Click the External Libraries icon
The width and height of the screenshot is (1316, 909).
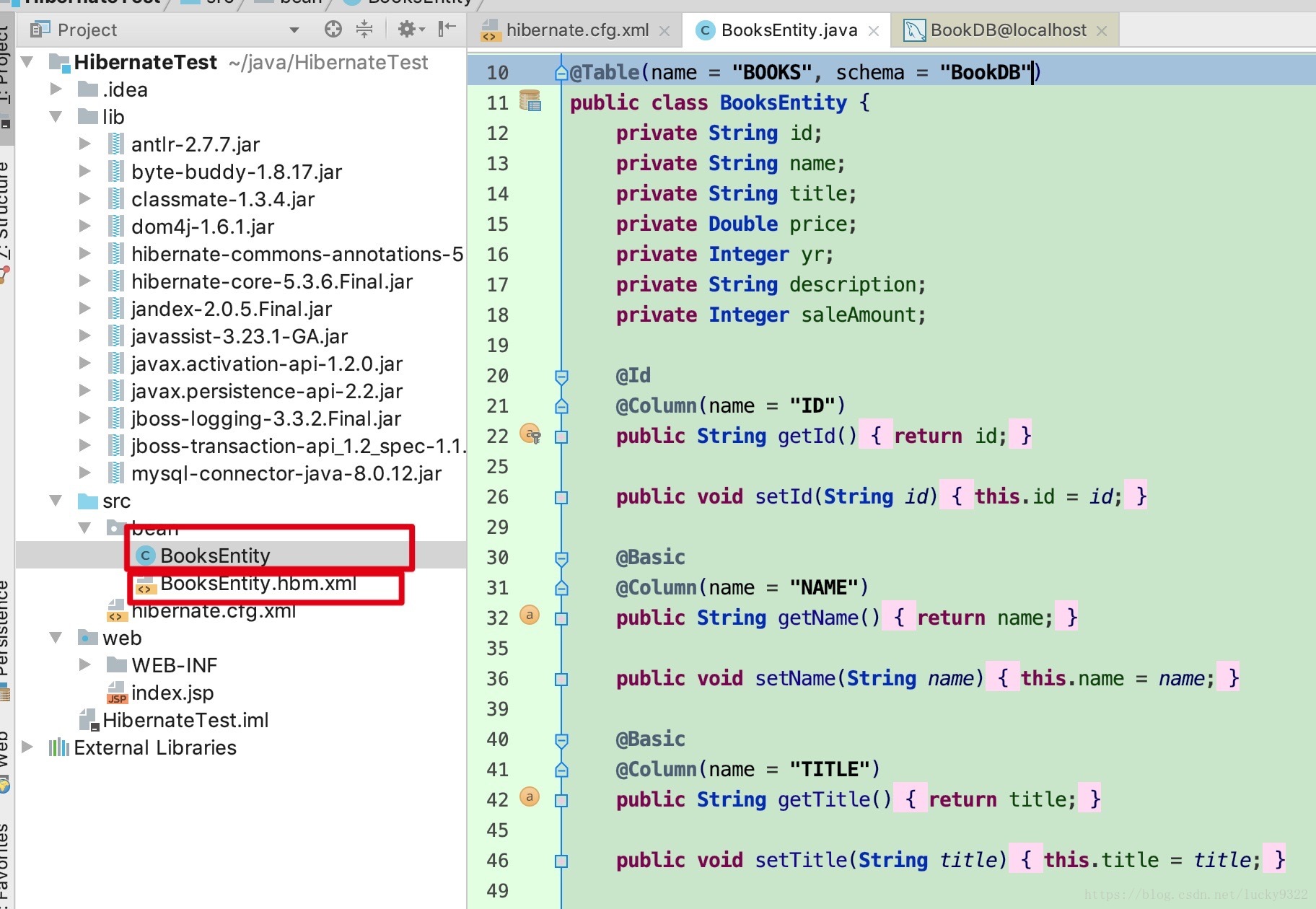tap(58, 747)
